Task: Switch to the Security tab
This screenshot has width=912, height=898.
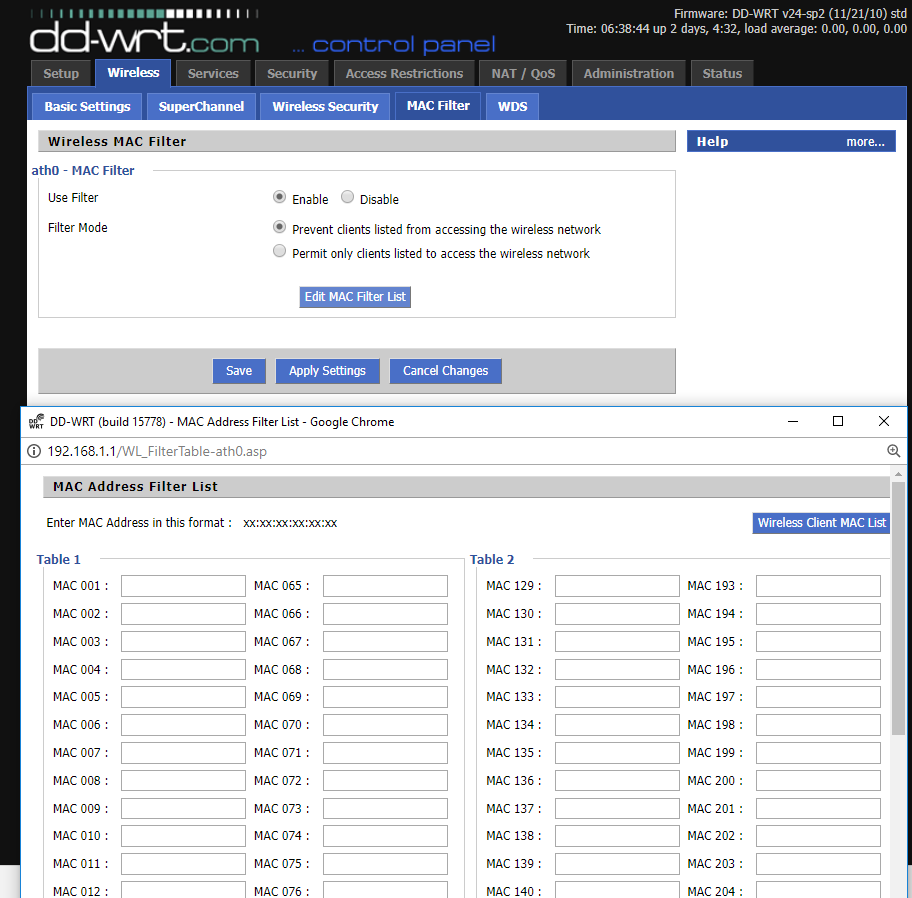Action: click(x=292, y=73)
